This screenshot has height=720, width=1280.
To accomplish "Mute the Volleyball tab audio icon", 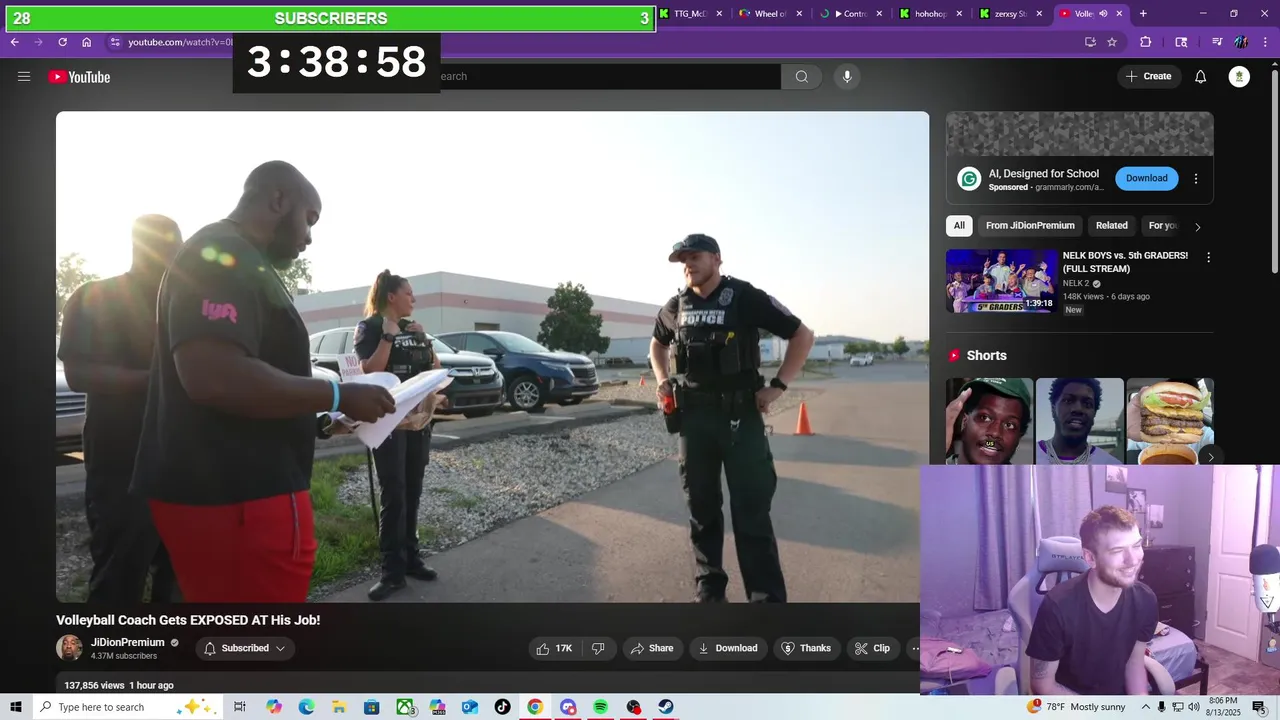I will tap(1103, 14).
